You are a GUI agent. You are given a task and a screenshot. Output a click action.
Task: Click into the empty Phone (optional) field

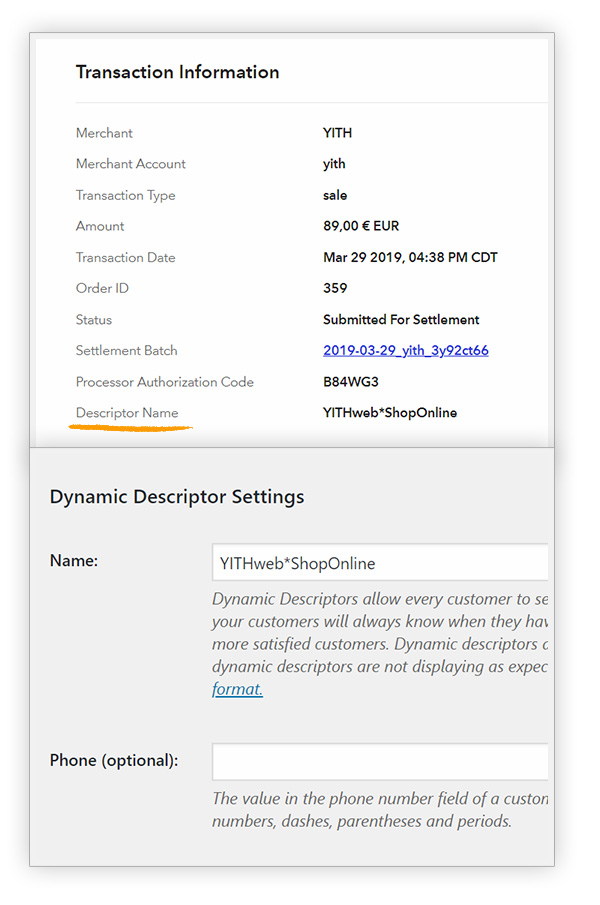380,762
